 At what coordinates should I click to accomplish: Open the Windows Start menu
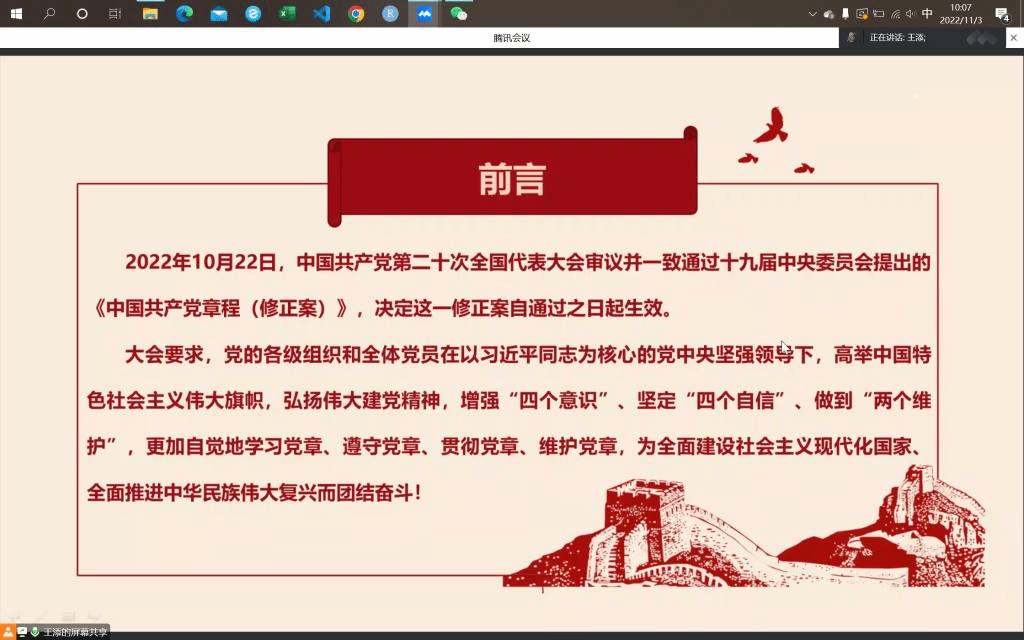[16, 14]
